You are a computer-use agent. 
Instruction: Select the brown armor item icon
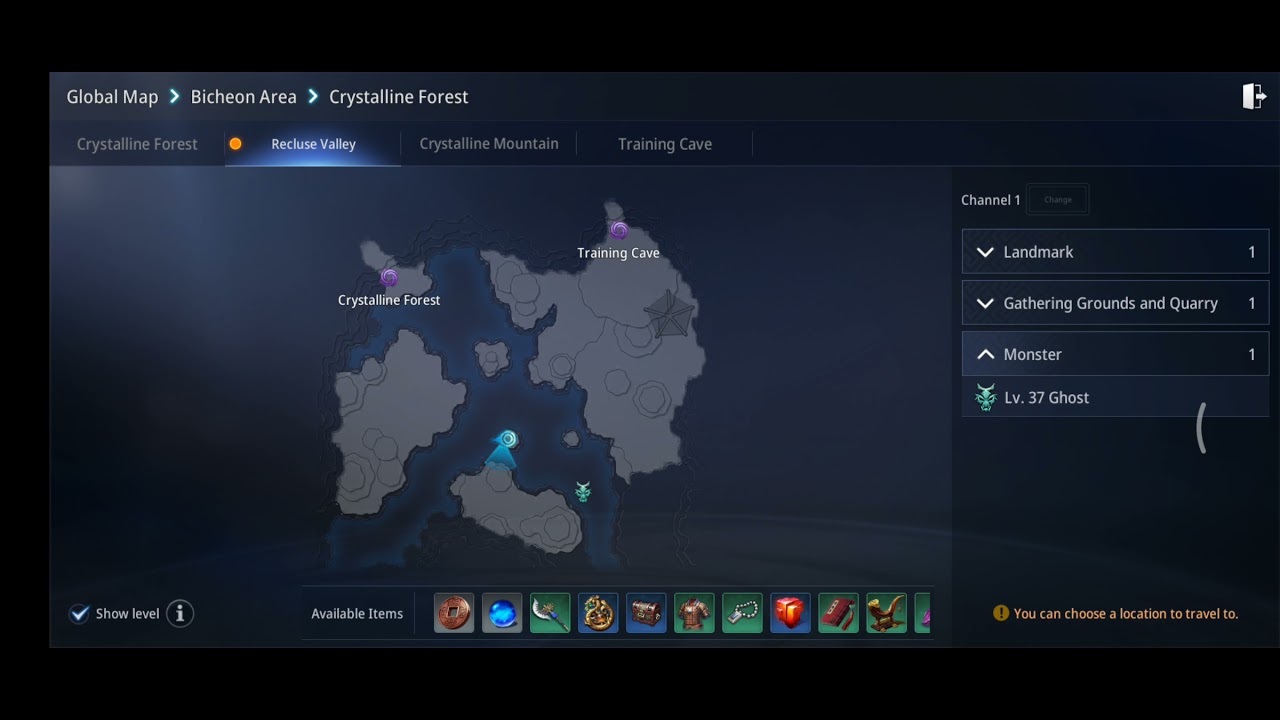tap(694, 613)
